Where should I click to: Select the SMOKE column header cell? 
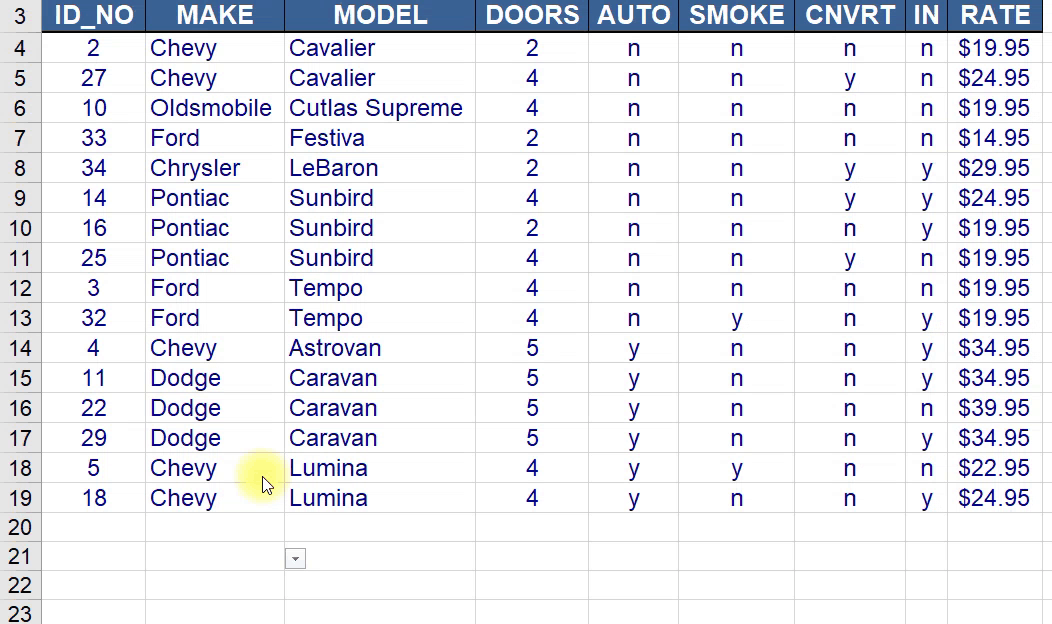tap(737, 15)
